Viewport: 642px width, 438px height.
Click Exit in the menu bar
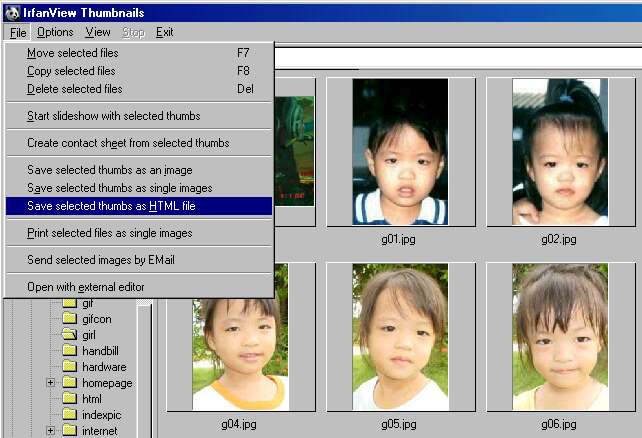click(164, 32)
